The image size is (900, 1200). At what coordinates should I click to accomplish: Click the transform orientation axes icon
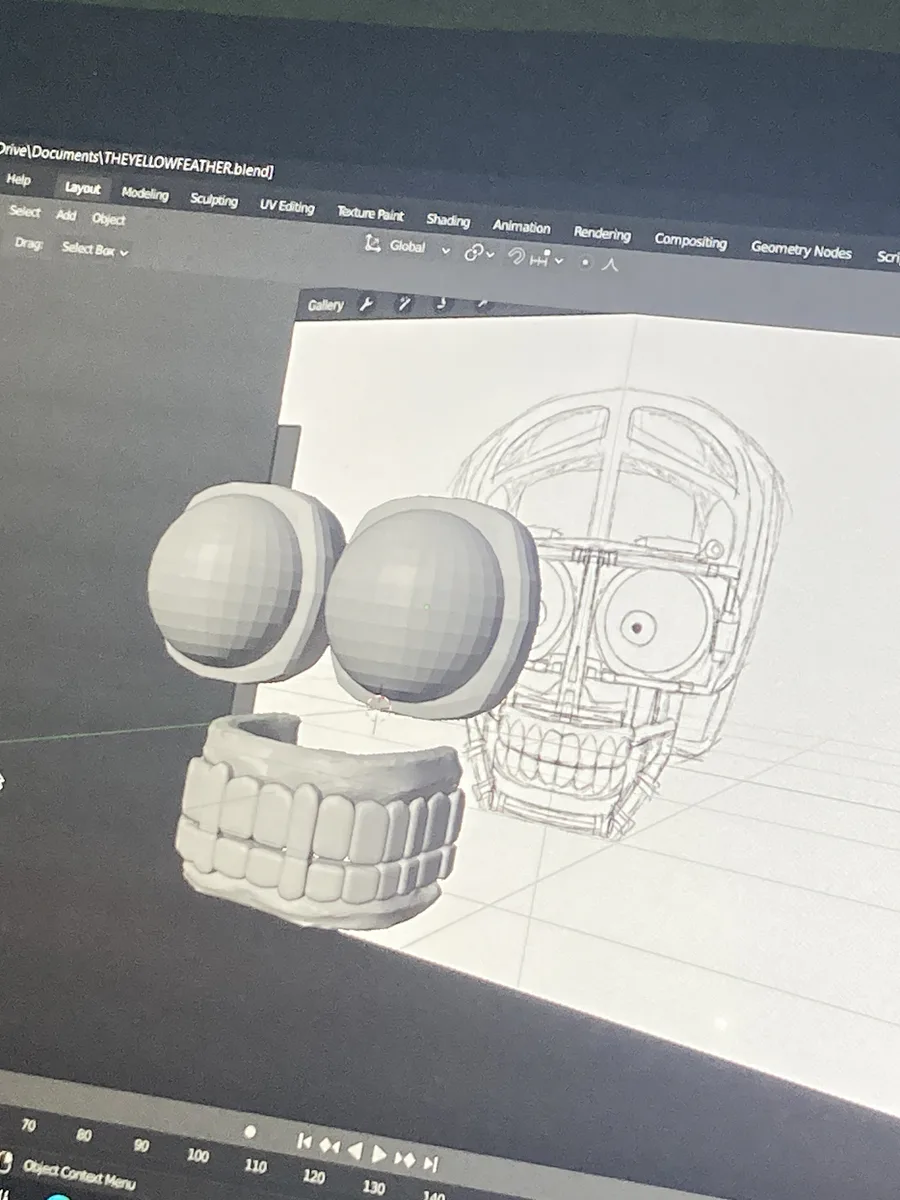pos(373,243)
